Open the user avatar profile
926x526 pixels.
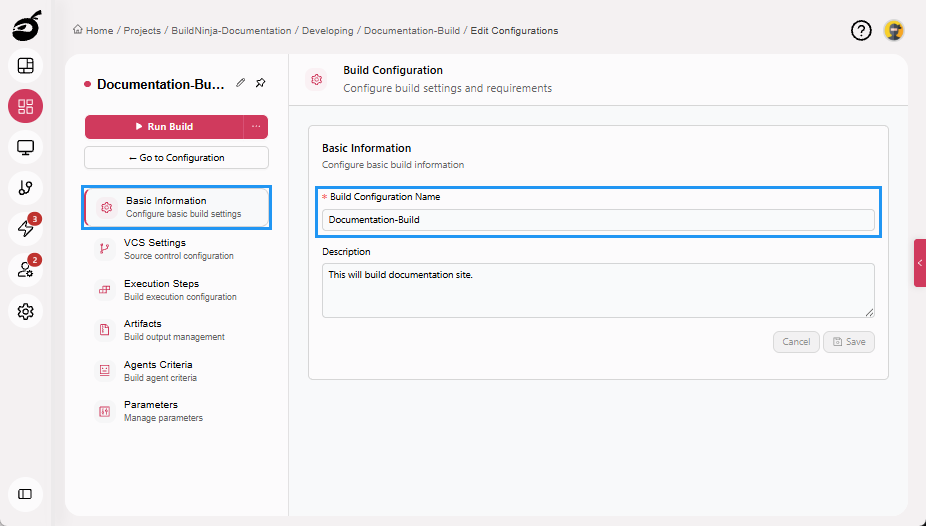coord(894,31)
